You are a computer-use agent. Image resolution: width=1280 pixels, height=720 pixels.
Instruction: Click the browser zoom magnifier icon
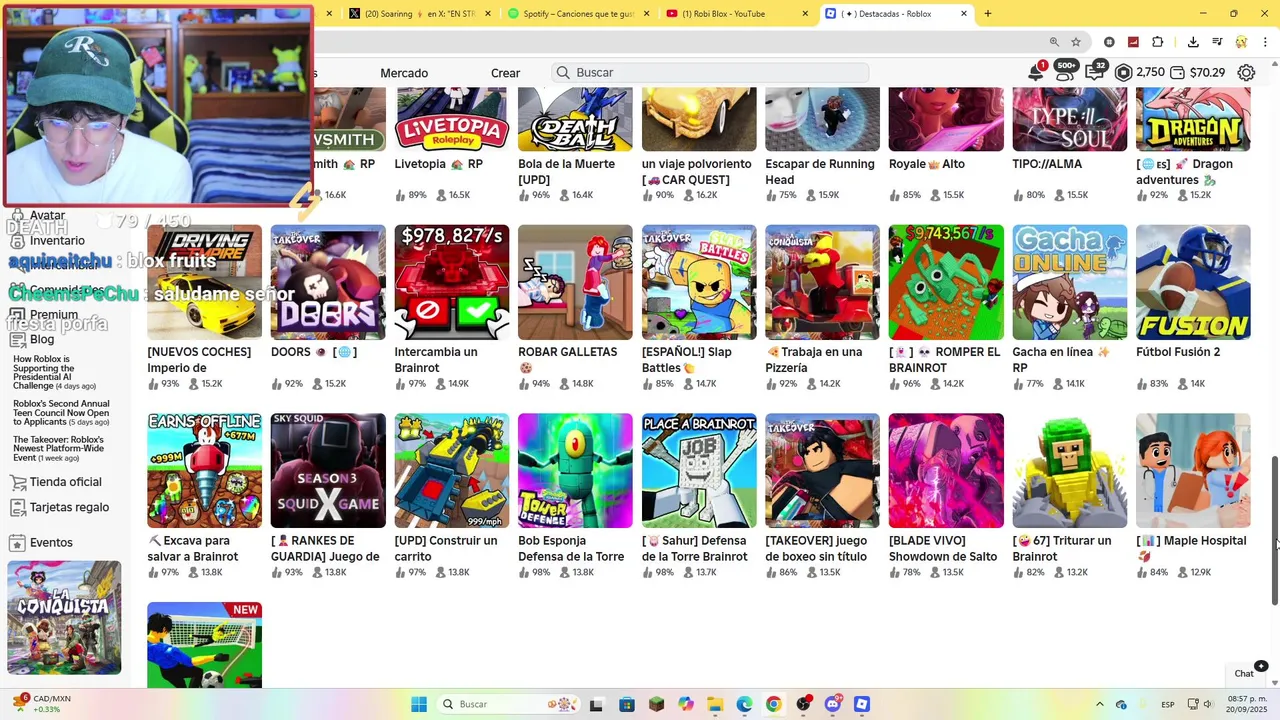click(x=1054, y=42)
